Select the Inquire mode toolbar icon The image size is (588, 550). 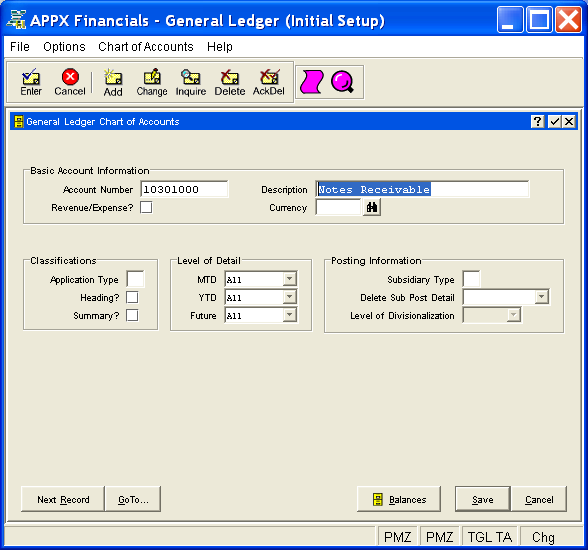191,82
